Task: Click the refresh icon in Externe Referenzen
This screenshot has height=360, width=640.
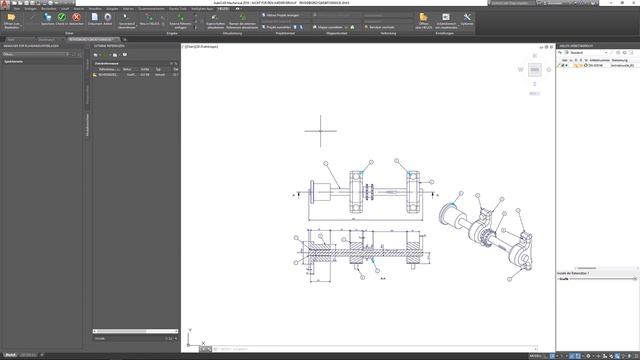Action: tap(106, 55)
